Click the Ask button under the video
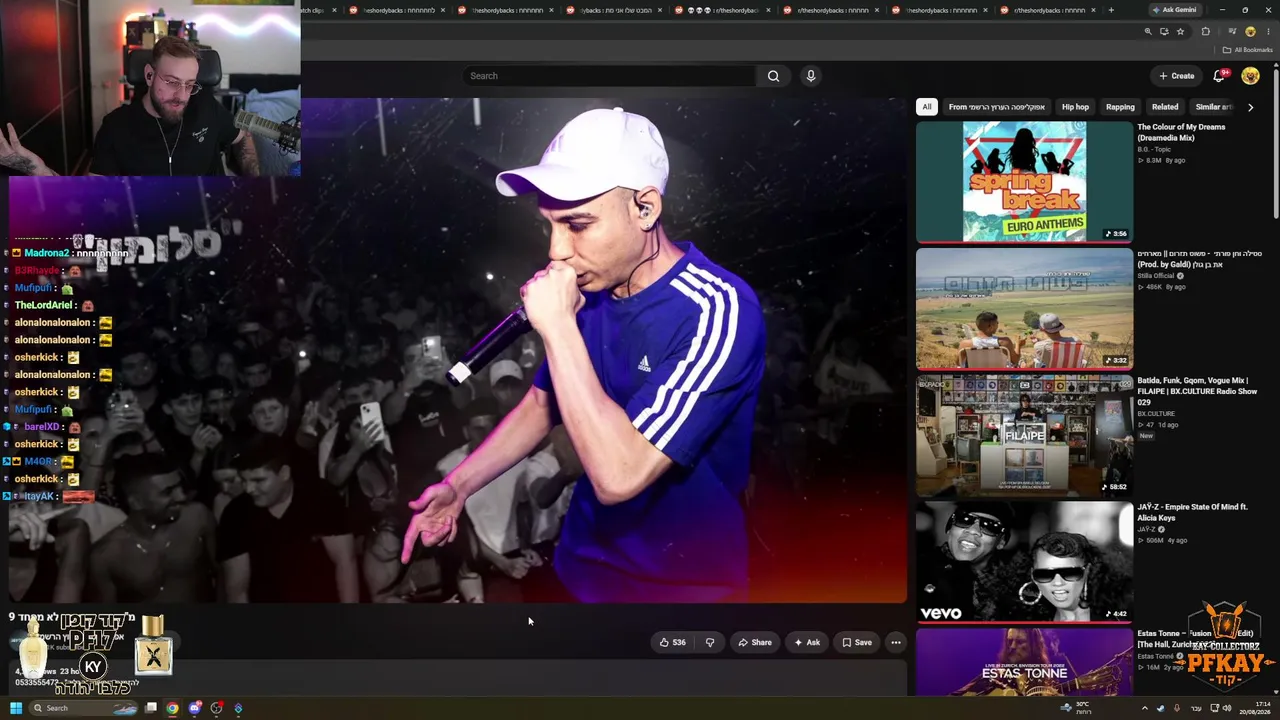The image size is (1280, 720). (x=807, y=643)
